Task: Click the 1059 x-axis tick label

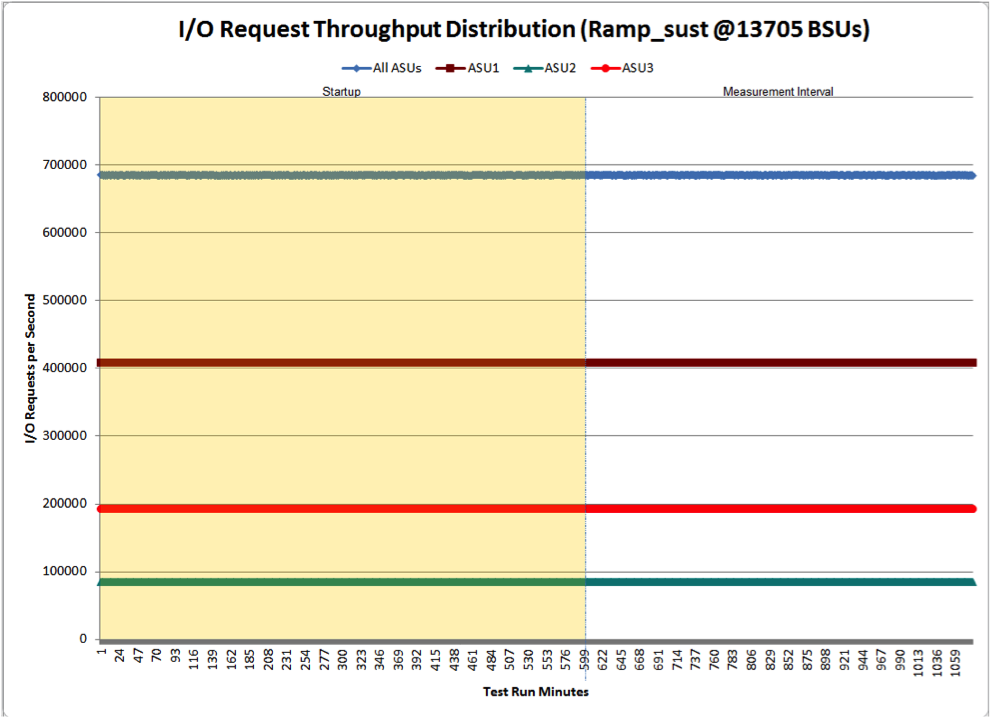Action: pos(956,663)
